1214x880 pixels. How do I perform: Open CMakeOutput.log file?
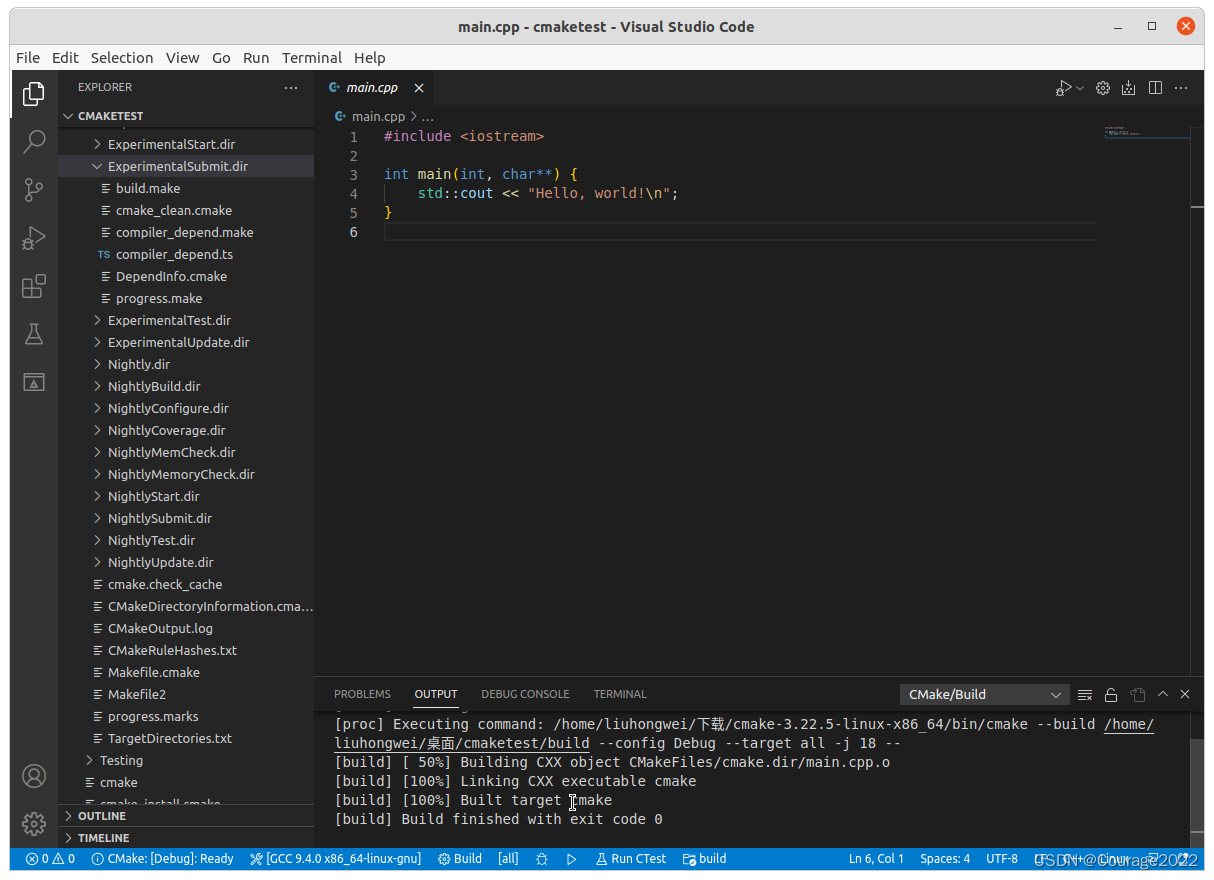(186, 629)
